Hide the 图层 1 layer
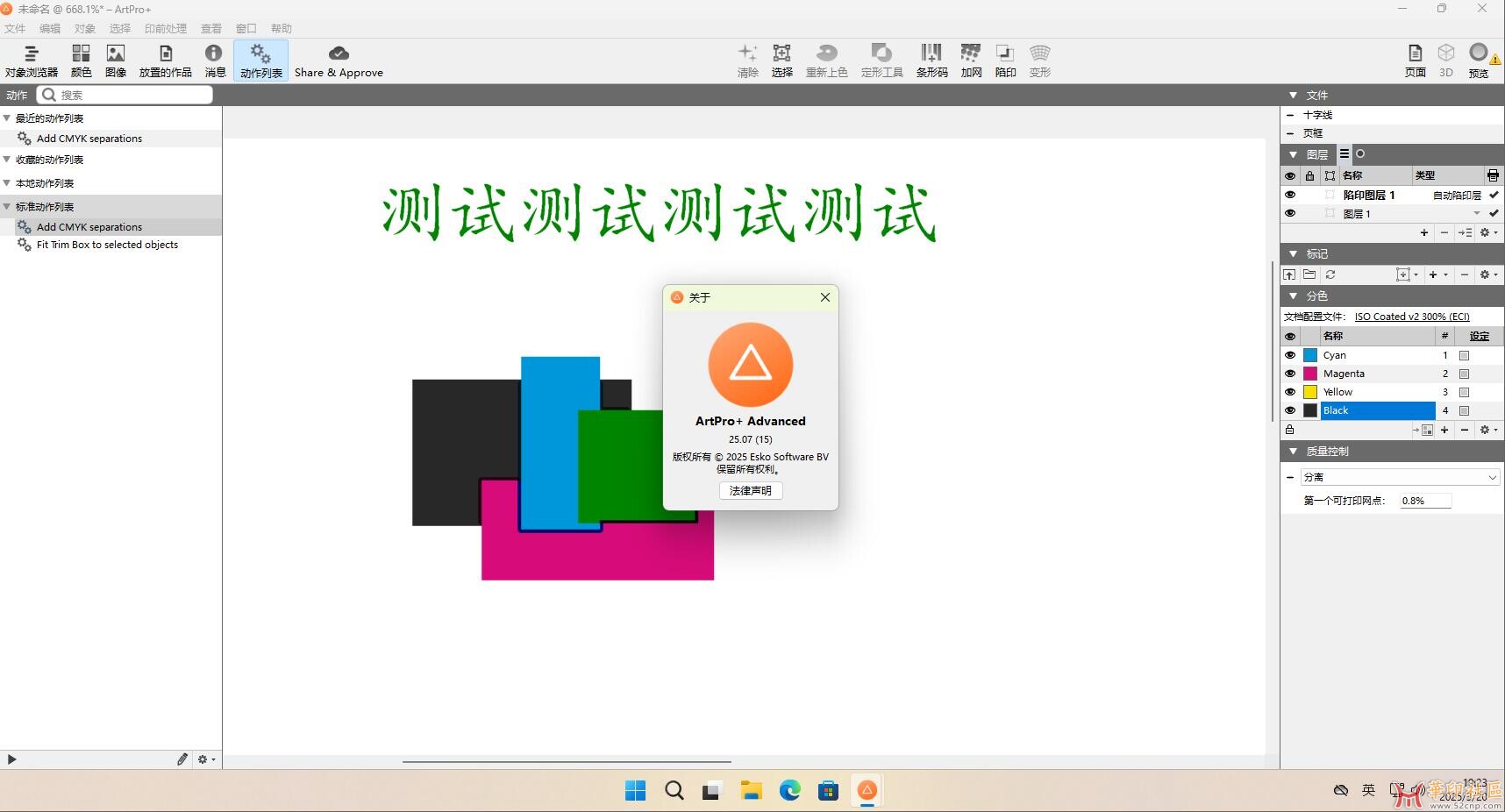The image size is (1505, 812). pyautogui.click(x=1290, y=213)
